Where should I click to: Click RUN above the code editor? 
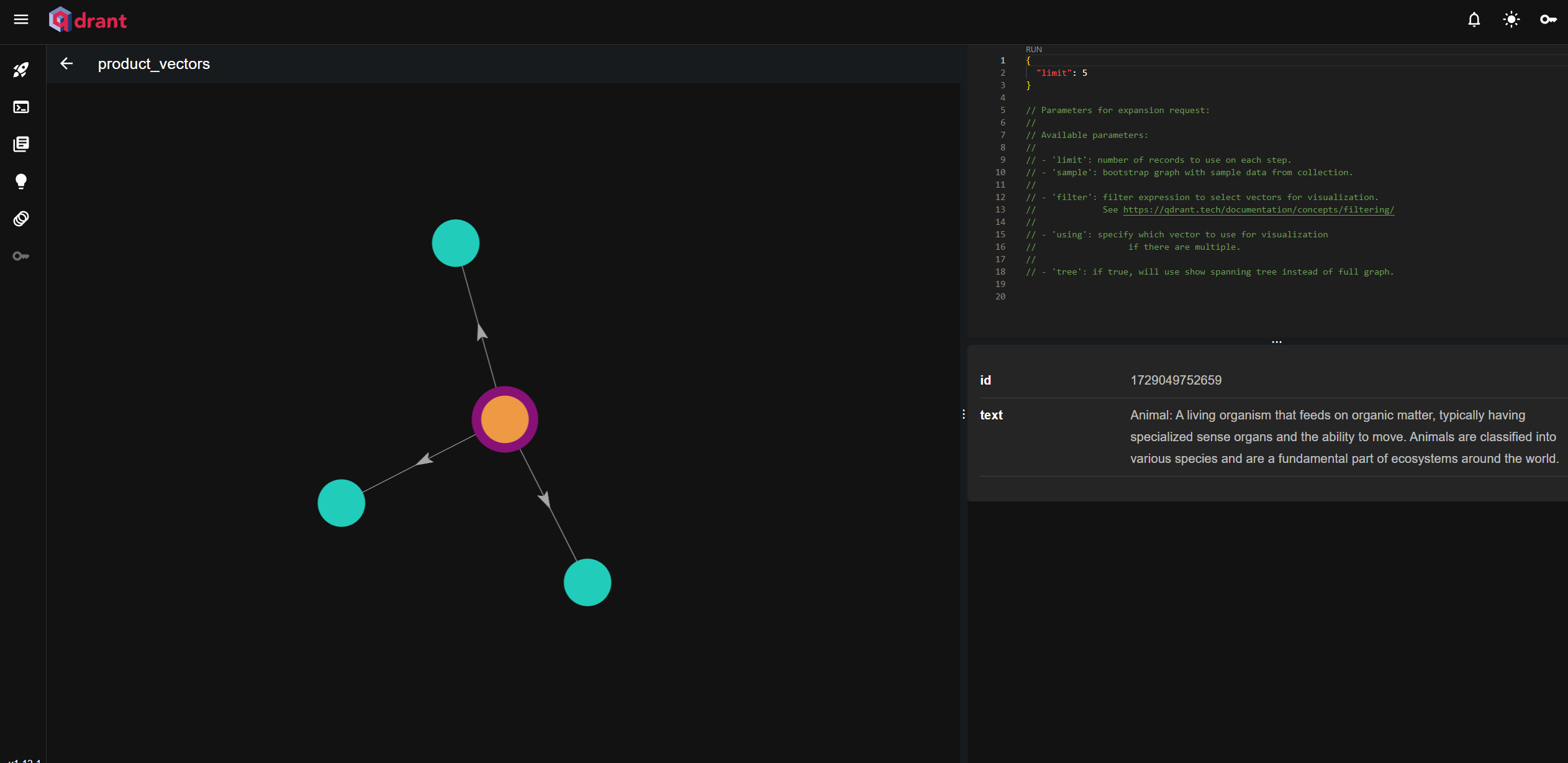[x=1033, y=49]
